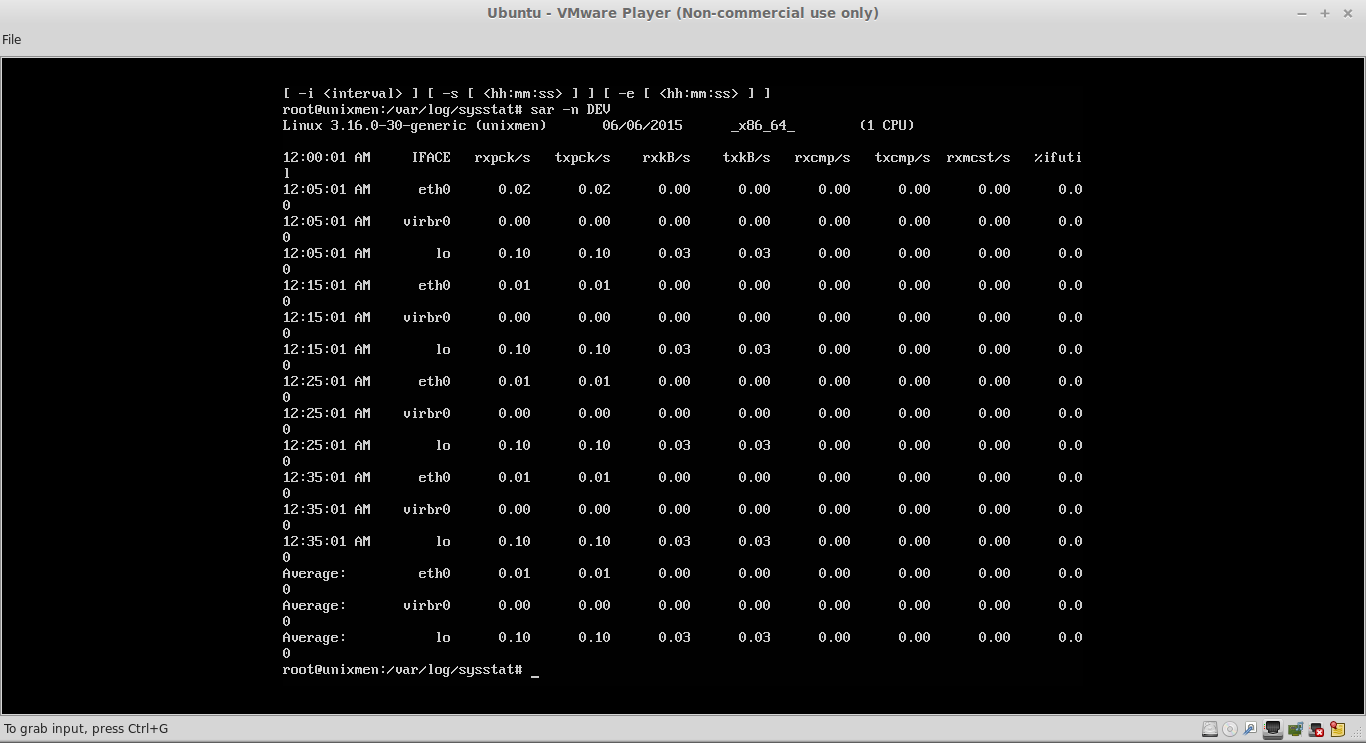Click the txkB/s column header
The image size is (1366, 743).
(x=747, y=157)
